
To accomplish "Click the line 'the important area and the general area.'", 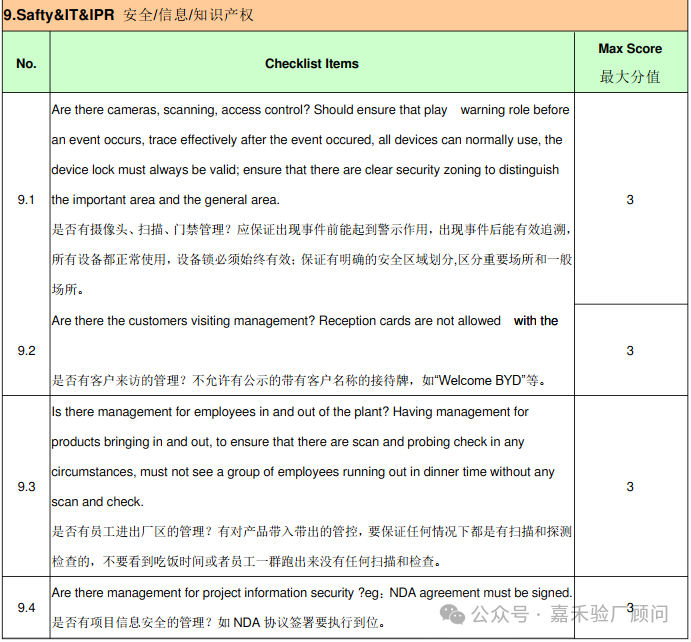I will (166, 200).
